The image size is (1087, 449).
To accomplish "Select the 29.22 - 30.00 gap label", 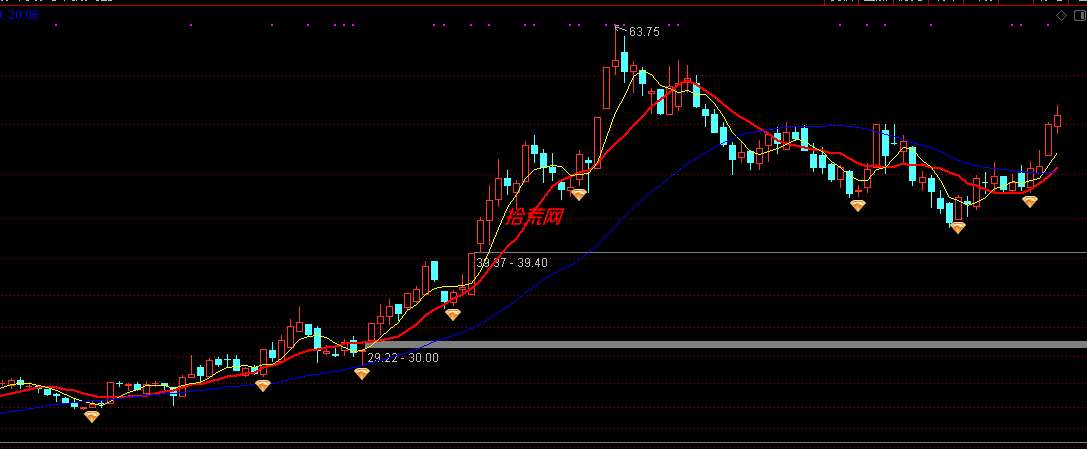I will [403, 358].
